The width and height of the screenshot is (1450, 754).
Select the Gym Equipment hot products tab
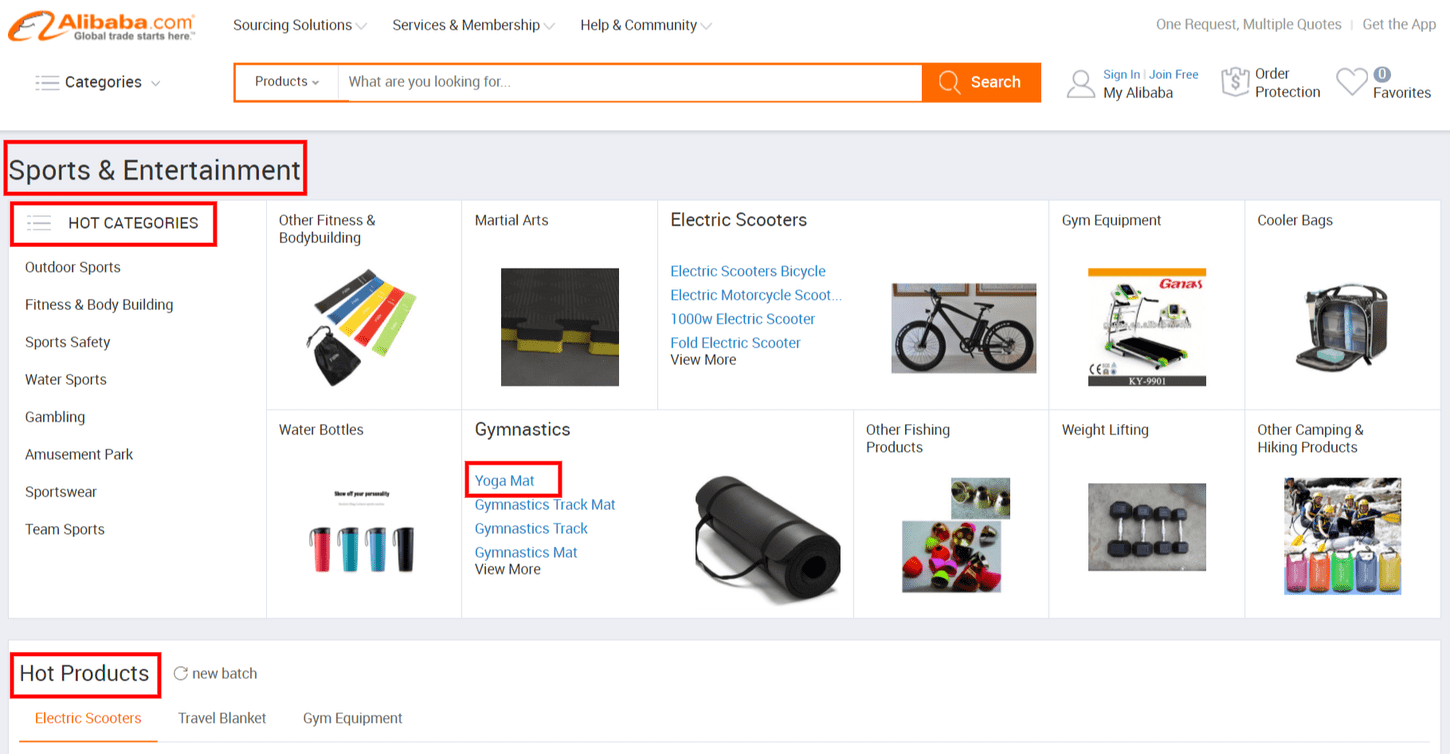(x=352, y=718)
